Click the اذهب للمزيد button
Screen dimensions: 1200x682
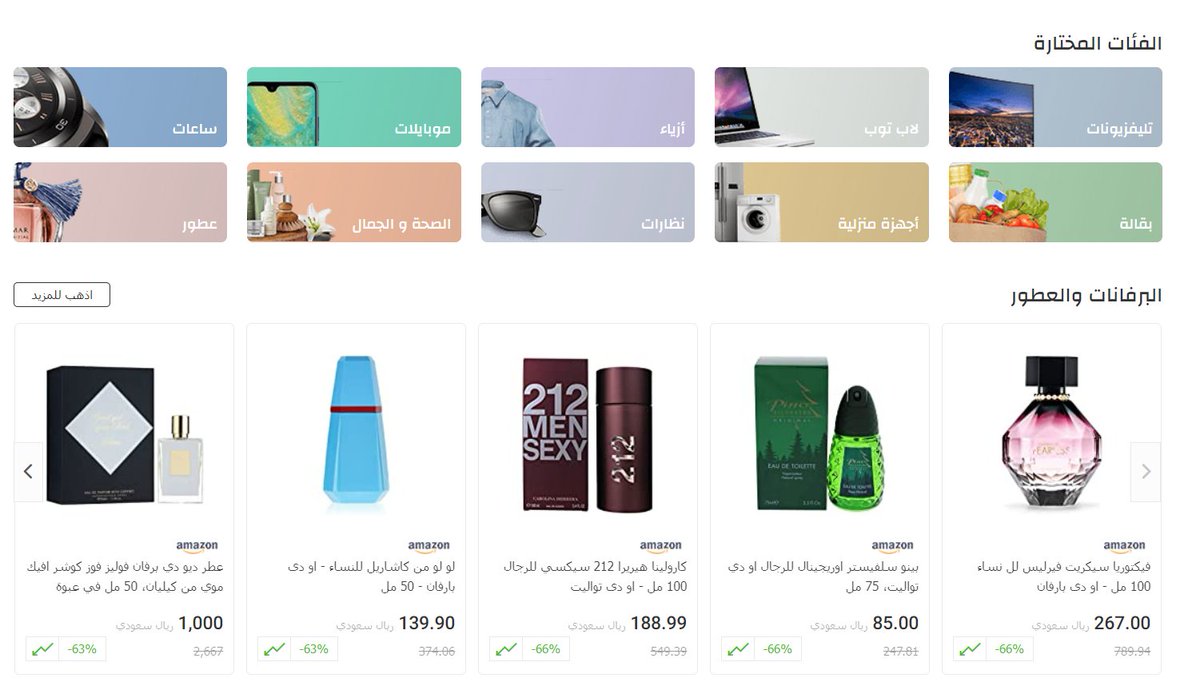pos(62,295)
